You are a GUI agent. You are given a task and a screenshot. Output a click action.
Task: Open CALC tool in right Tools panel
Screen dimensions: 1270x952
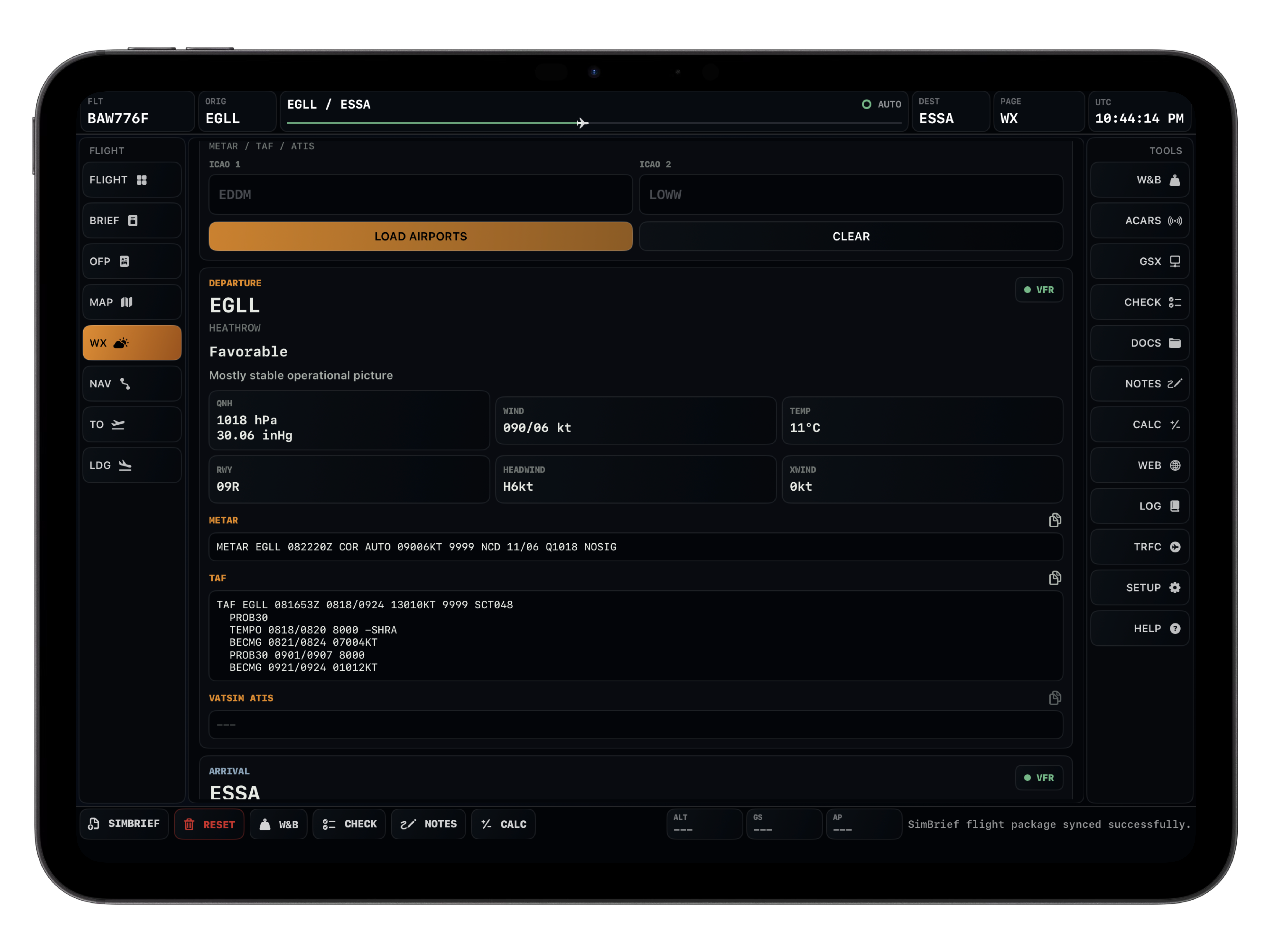(1139, 424)
